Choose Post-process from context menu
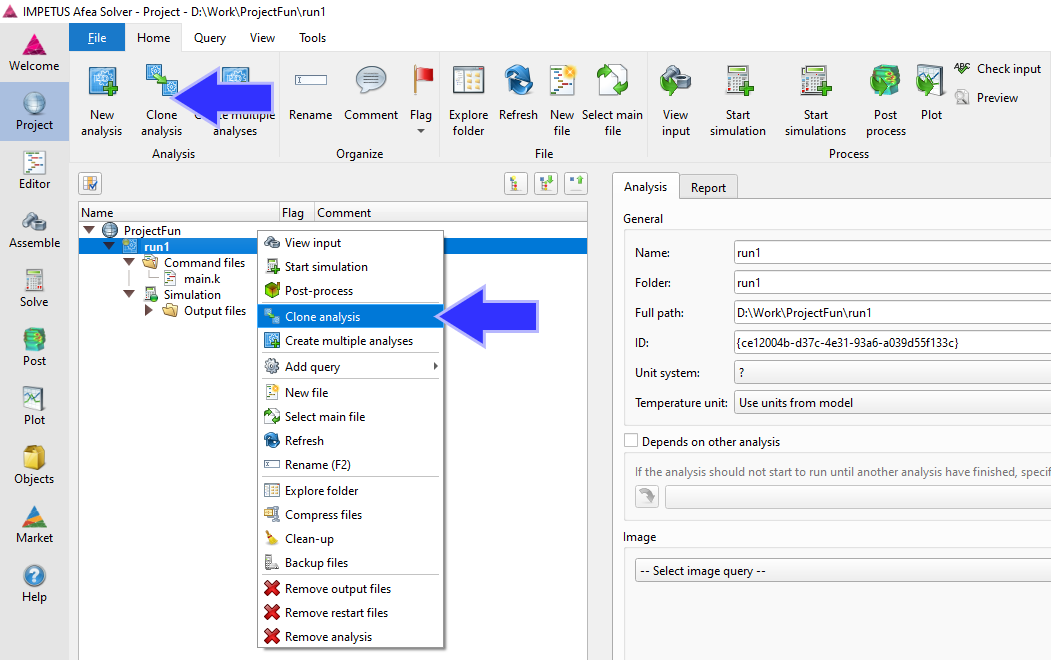This screenshot has width=1051, height=662. 351,291
